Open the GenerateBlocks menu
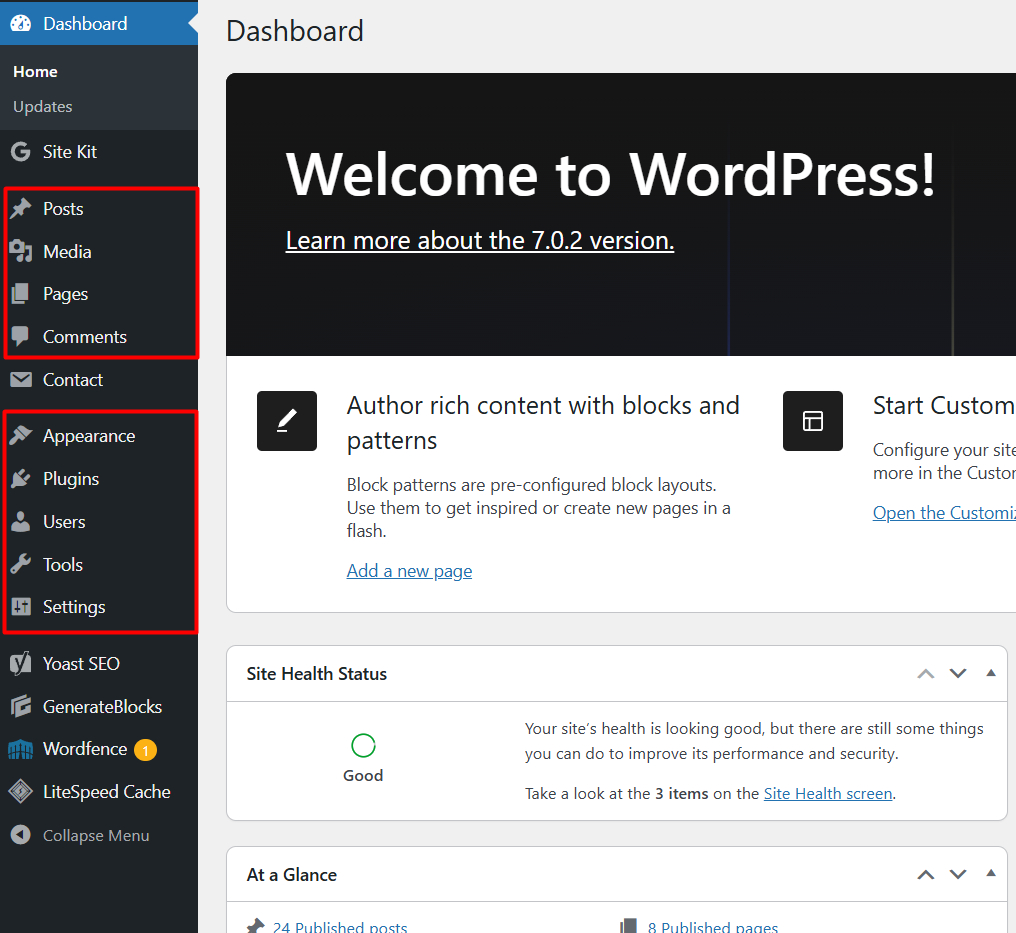 point(98,706)
